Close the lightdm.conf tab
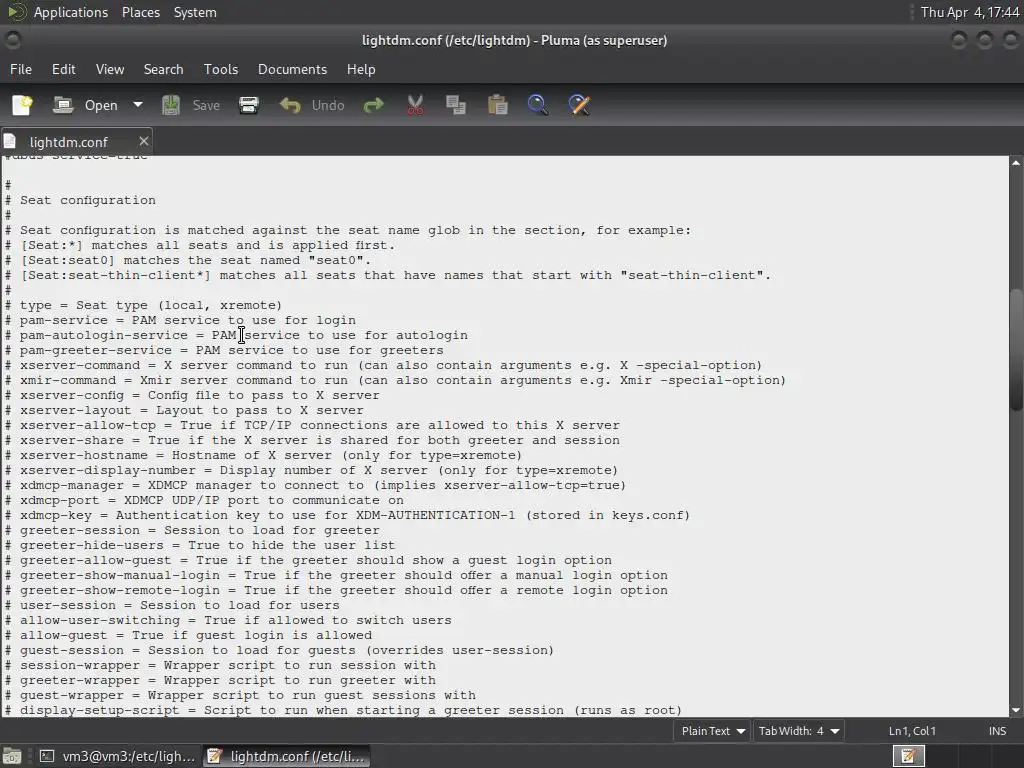Image resolution: width=1024 pixels, height=768 pixels. pyautogui.click(x=144, y=141)
